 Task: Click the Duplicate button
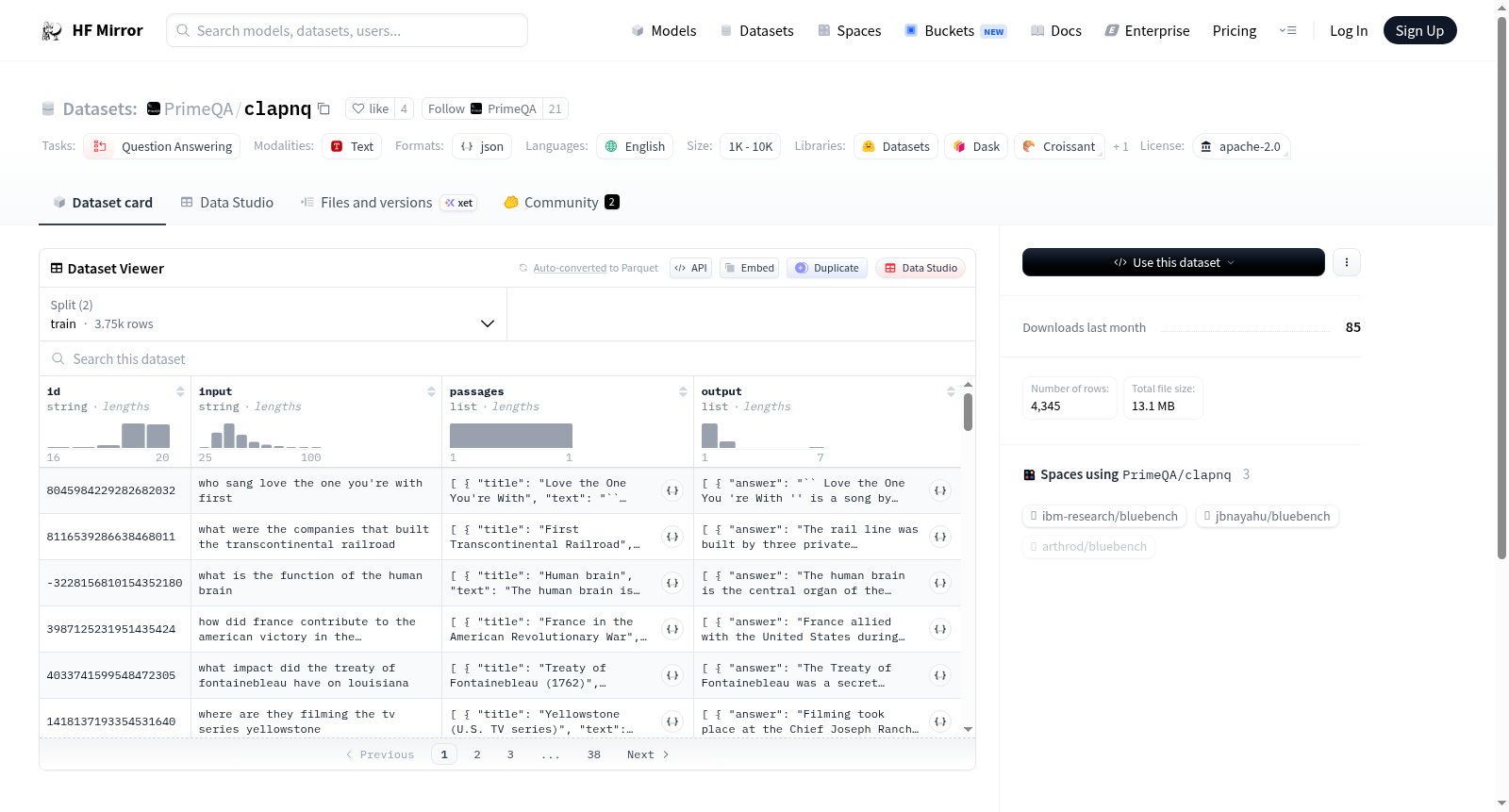827,268
